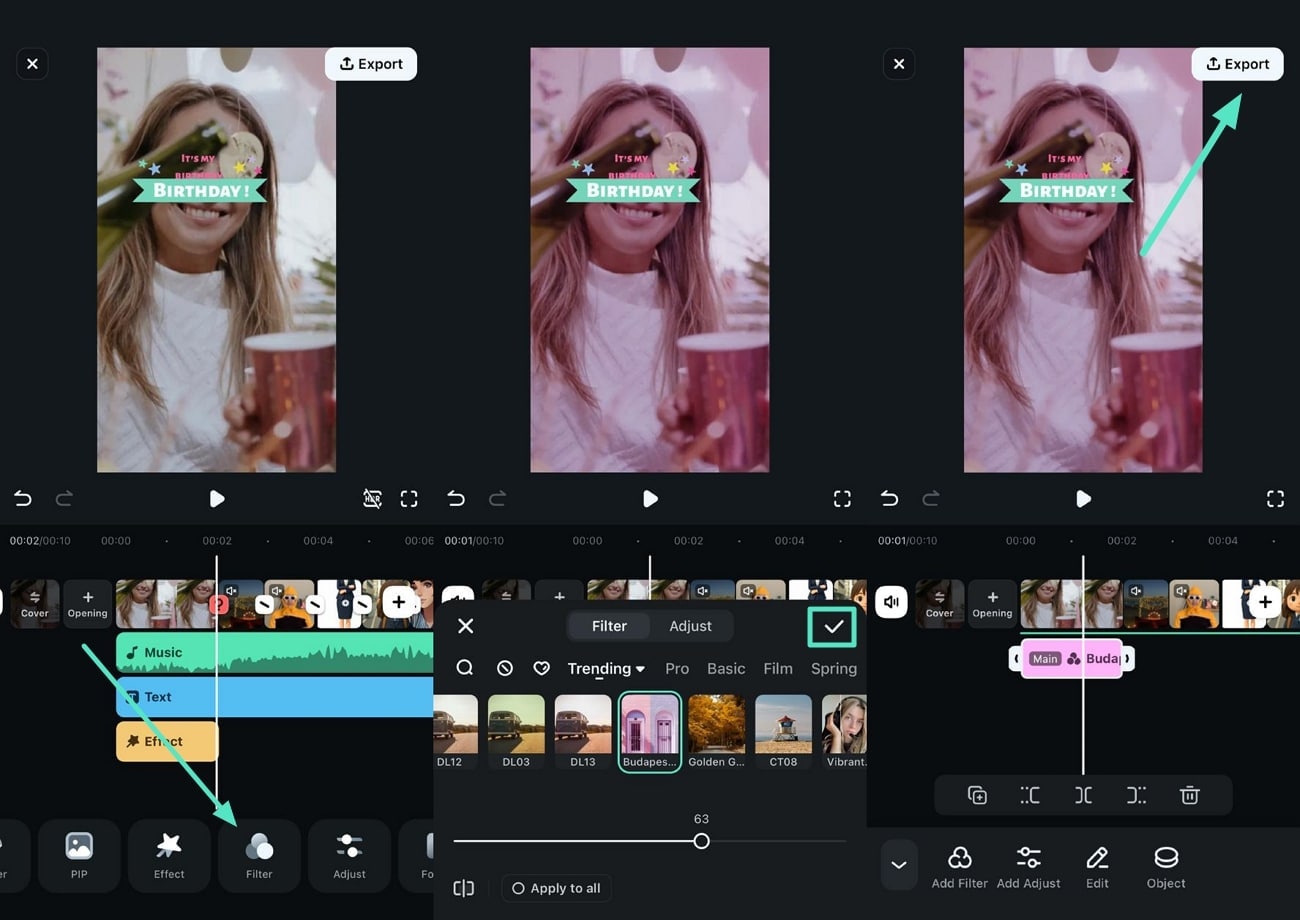Enter fullscreen preview on the right screen
Screen dimensions: 1300x920
(1275, 498)
